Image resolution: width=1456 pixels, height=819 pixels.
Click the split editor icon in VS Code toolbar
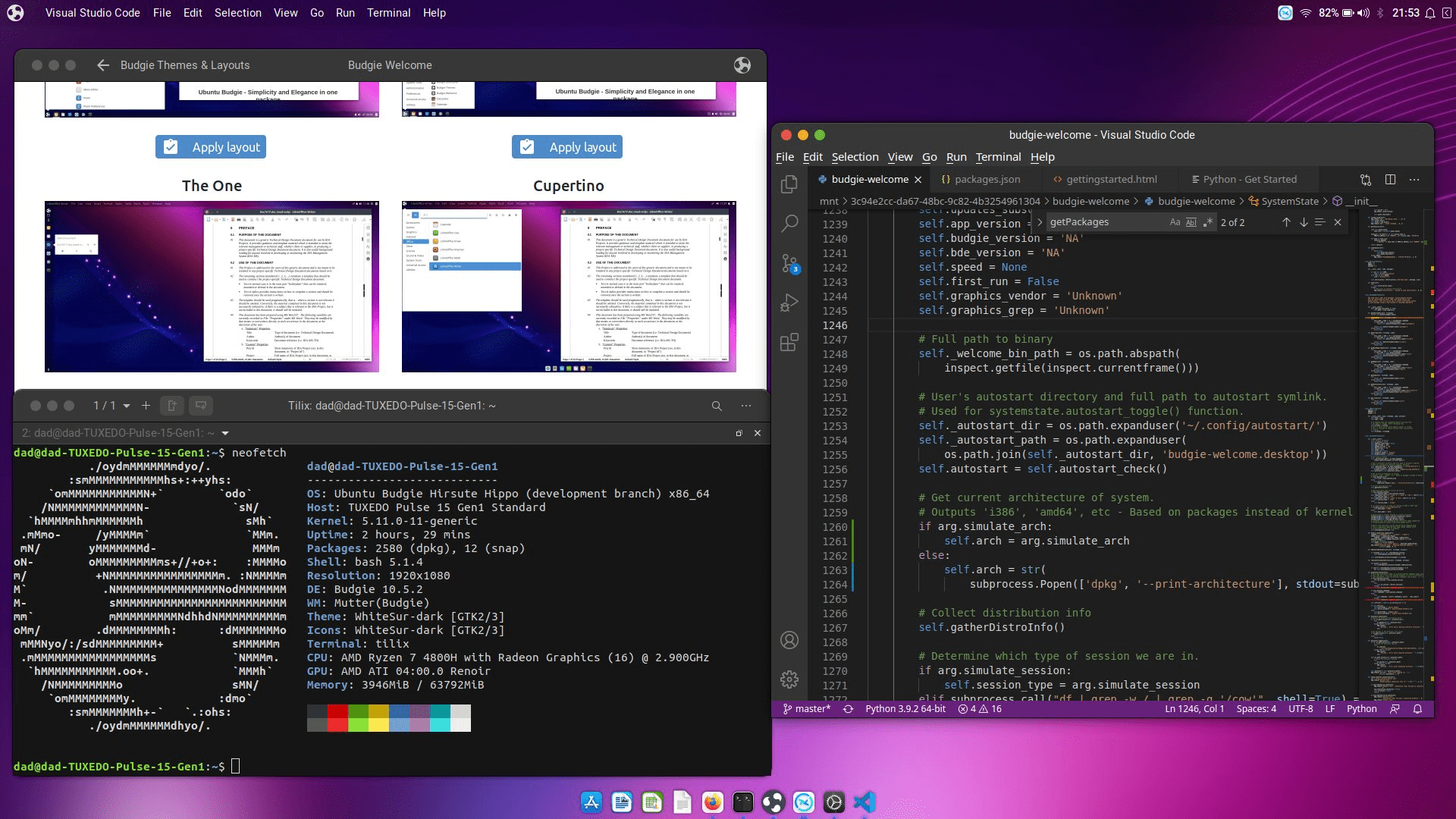click(x=1390, y=180)
